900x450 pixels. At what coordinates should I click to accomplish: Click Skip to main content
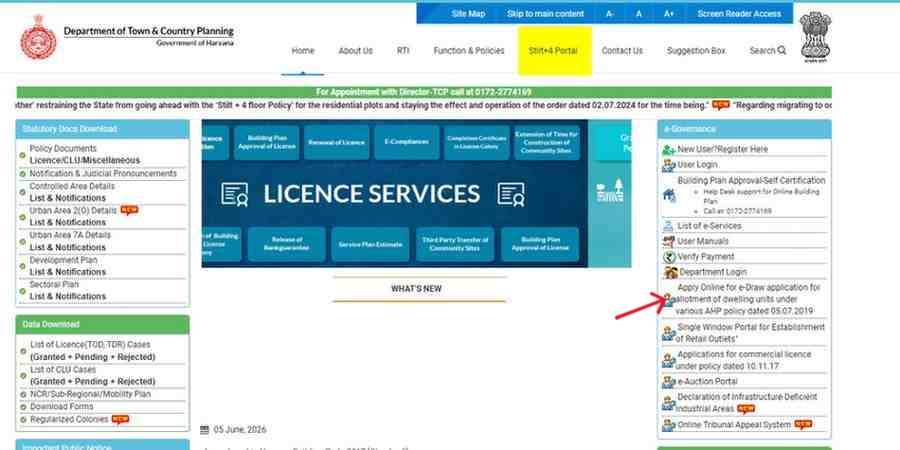click(x=545, y=14)
